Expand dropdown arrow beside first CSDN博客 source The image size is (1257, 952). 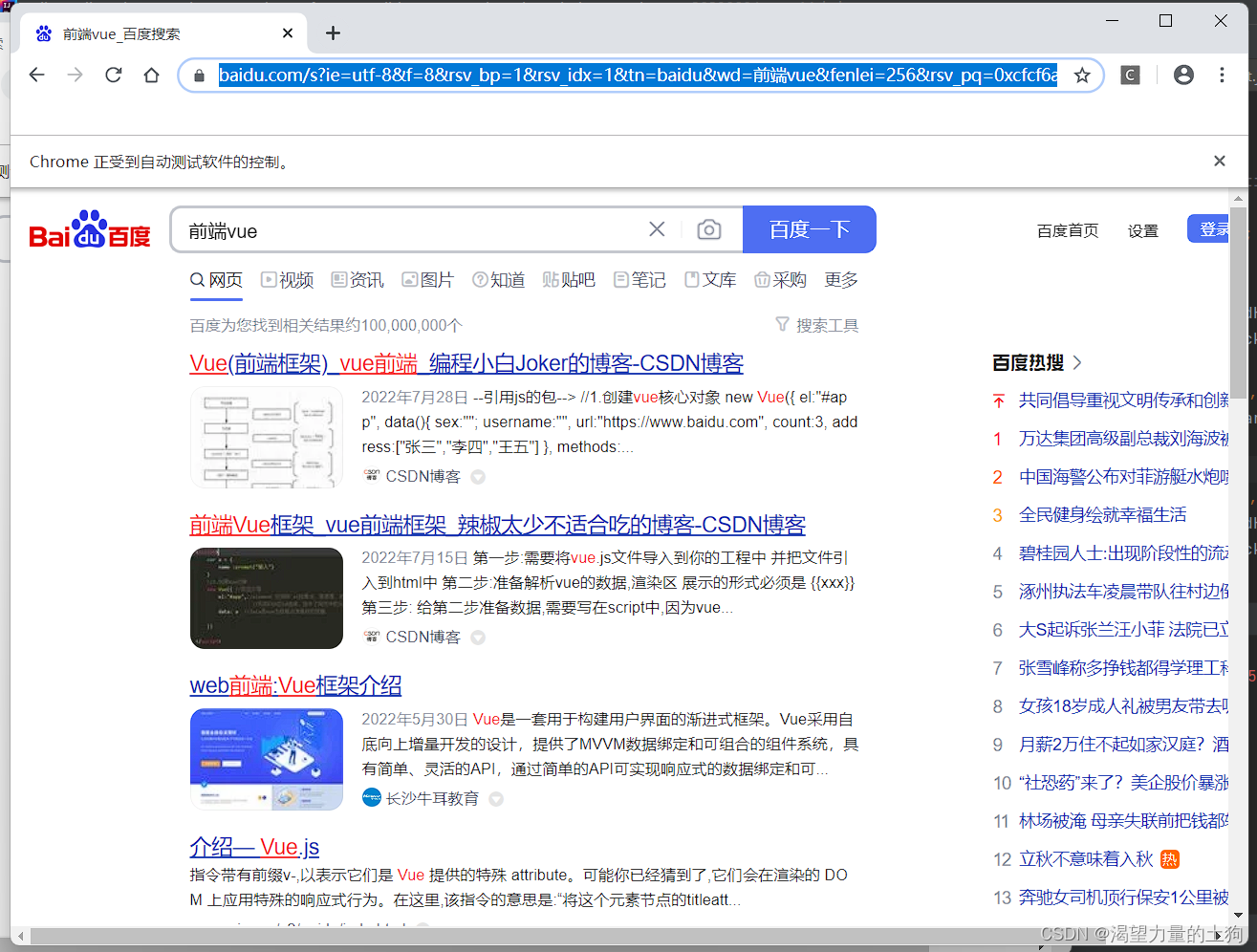click(478, 477)
